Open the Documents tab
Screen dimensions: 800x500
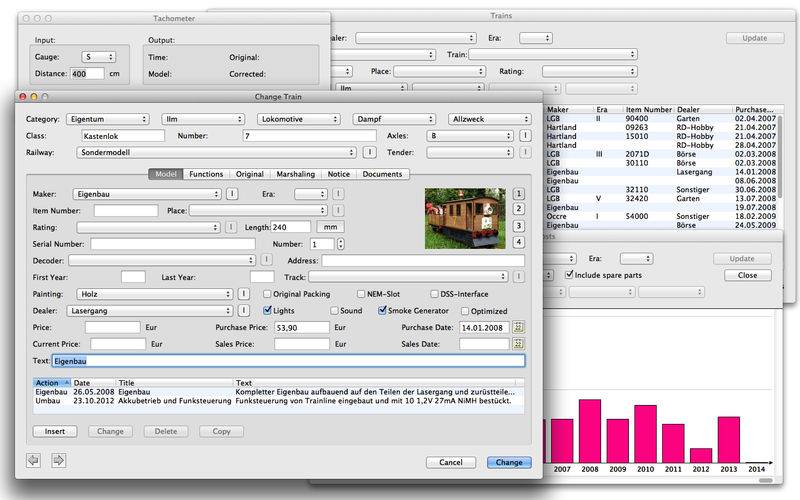[x=382, y=174]
